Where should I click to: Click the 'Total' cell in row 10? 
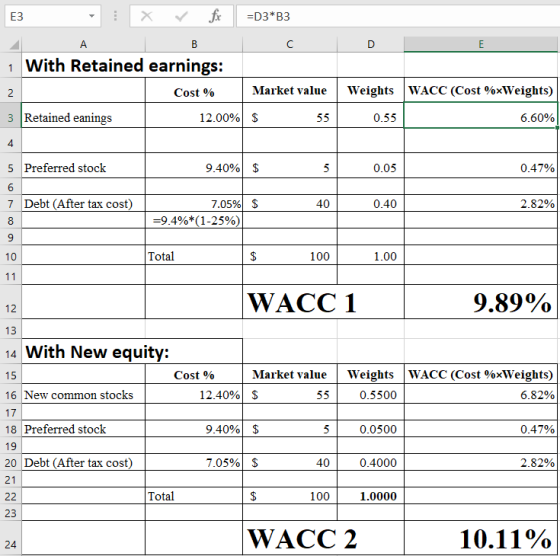[x=194, y=255]
